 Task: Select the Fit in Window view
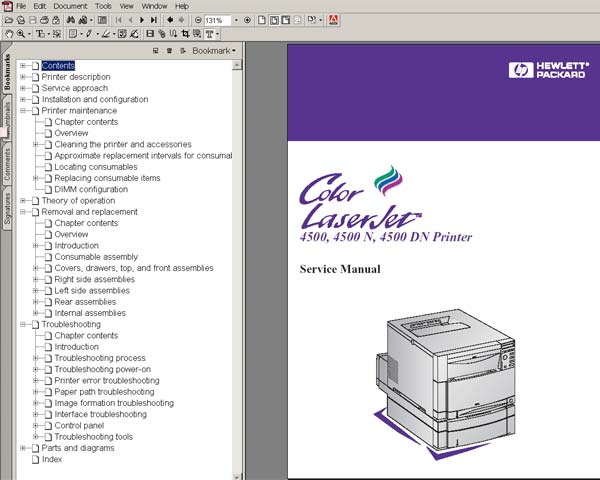tap(274, 20)
